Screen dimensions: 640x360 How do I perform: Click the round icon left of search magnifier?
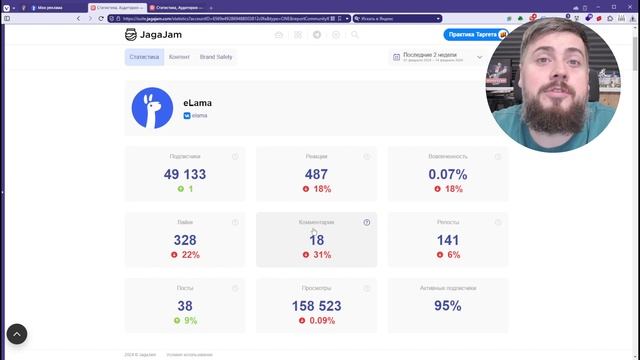coord(336,35)
